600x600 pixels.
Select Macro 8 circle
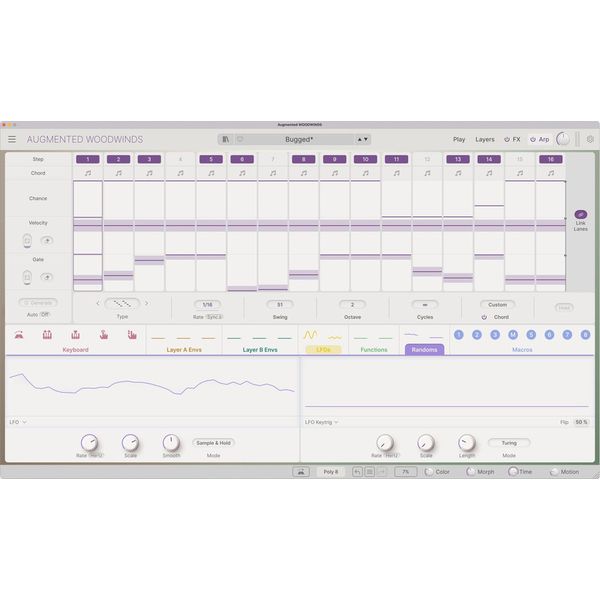tap(585, 335)
